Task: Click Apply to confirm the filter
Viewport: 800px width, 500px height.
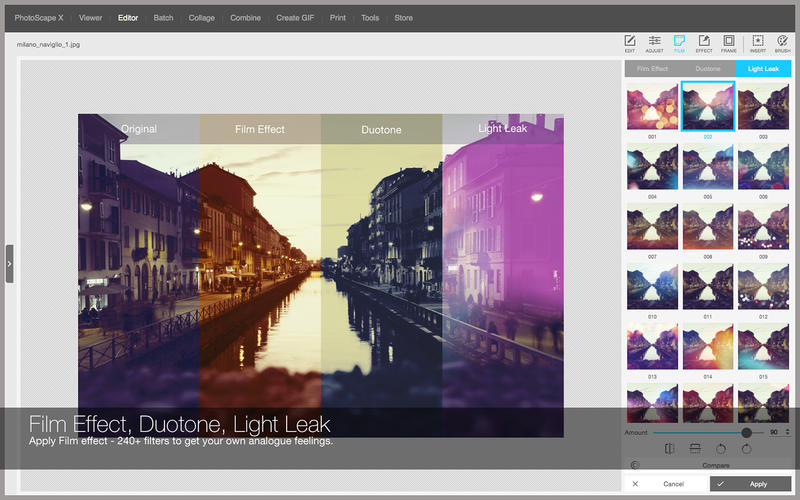Action: point(750,483)
